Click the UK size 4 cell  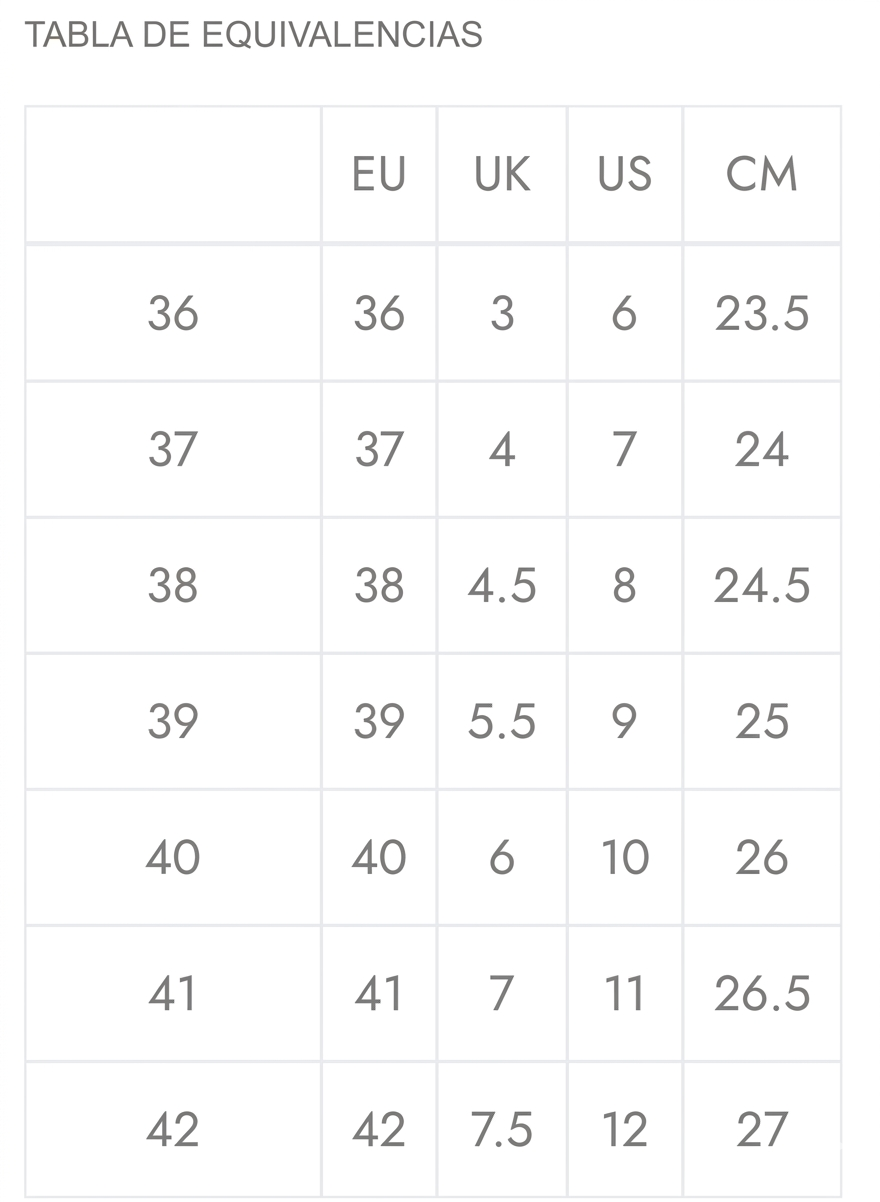pos(502,450)
